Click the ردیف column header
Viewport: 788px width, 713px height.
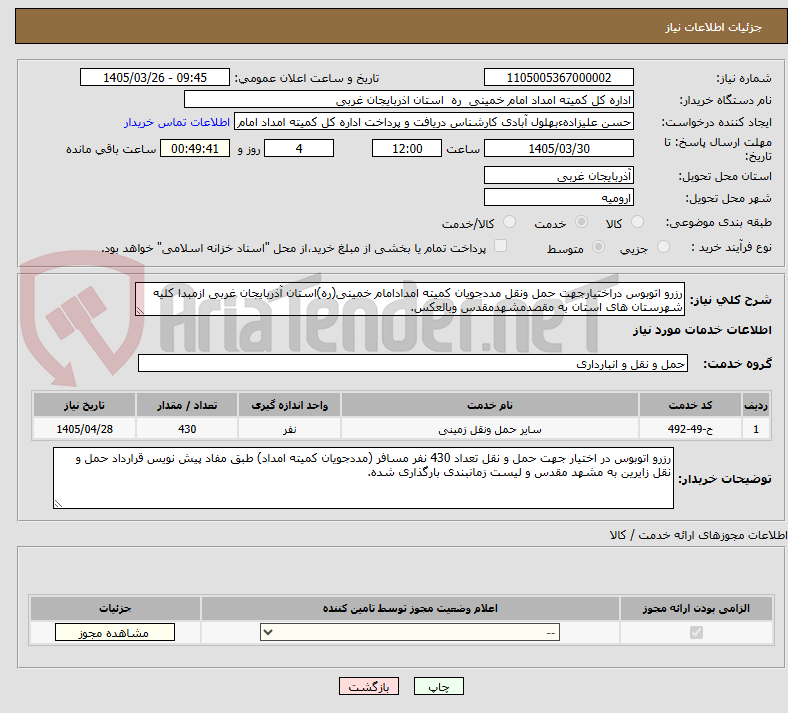point(756,405)
